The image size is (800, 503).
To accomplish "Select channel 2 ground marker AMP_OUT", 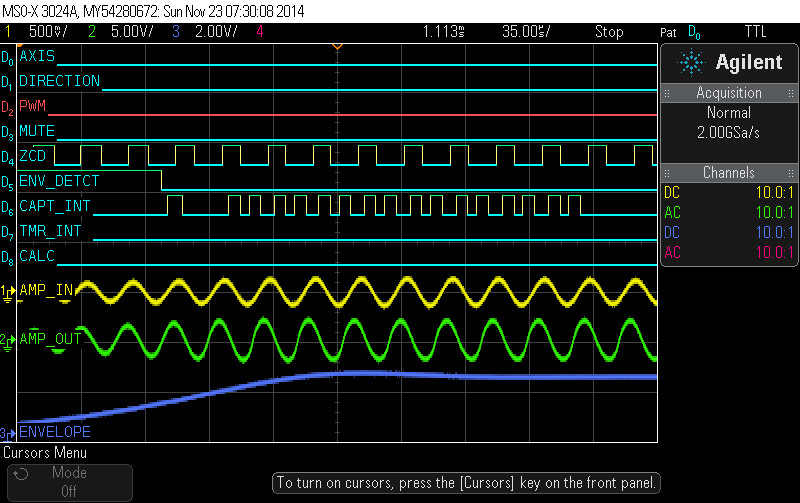I will 9,339.
